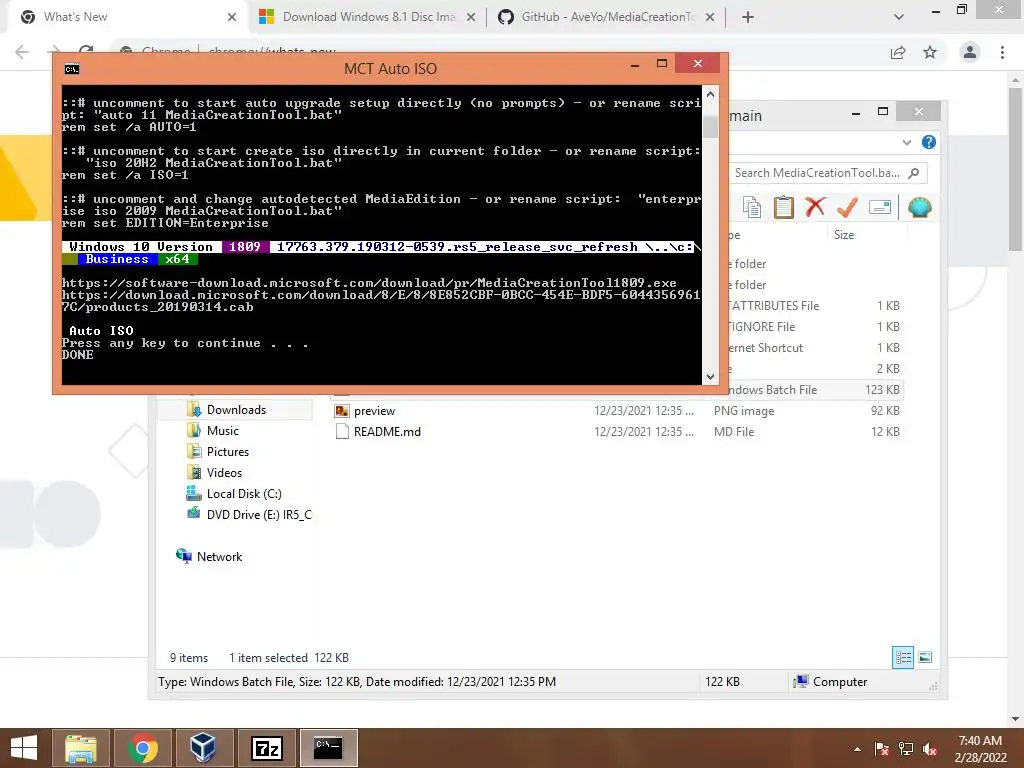
Task: Open the clock showing 7:40 AM
Action: (x=980, y=749)
